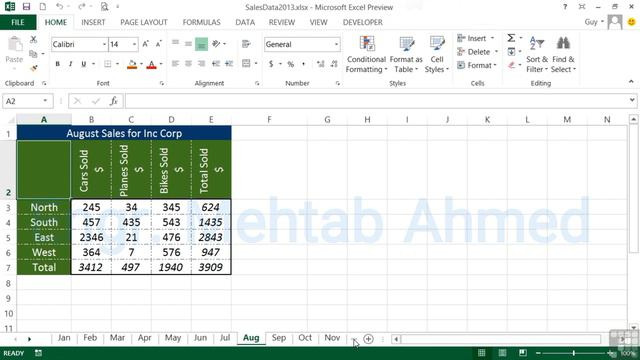This screenshot has height=360, width=640.
Task: Toggle Italic formatting
Action: [x=71, y=64]
